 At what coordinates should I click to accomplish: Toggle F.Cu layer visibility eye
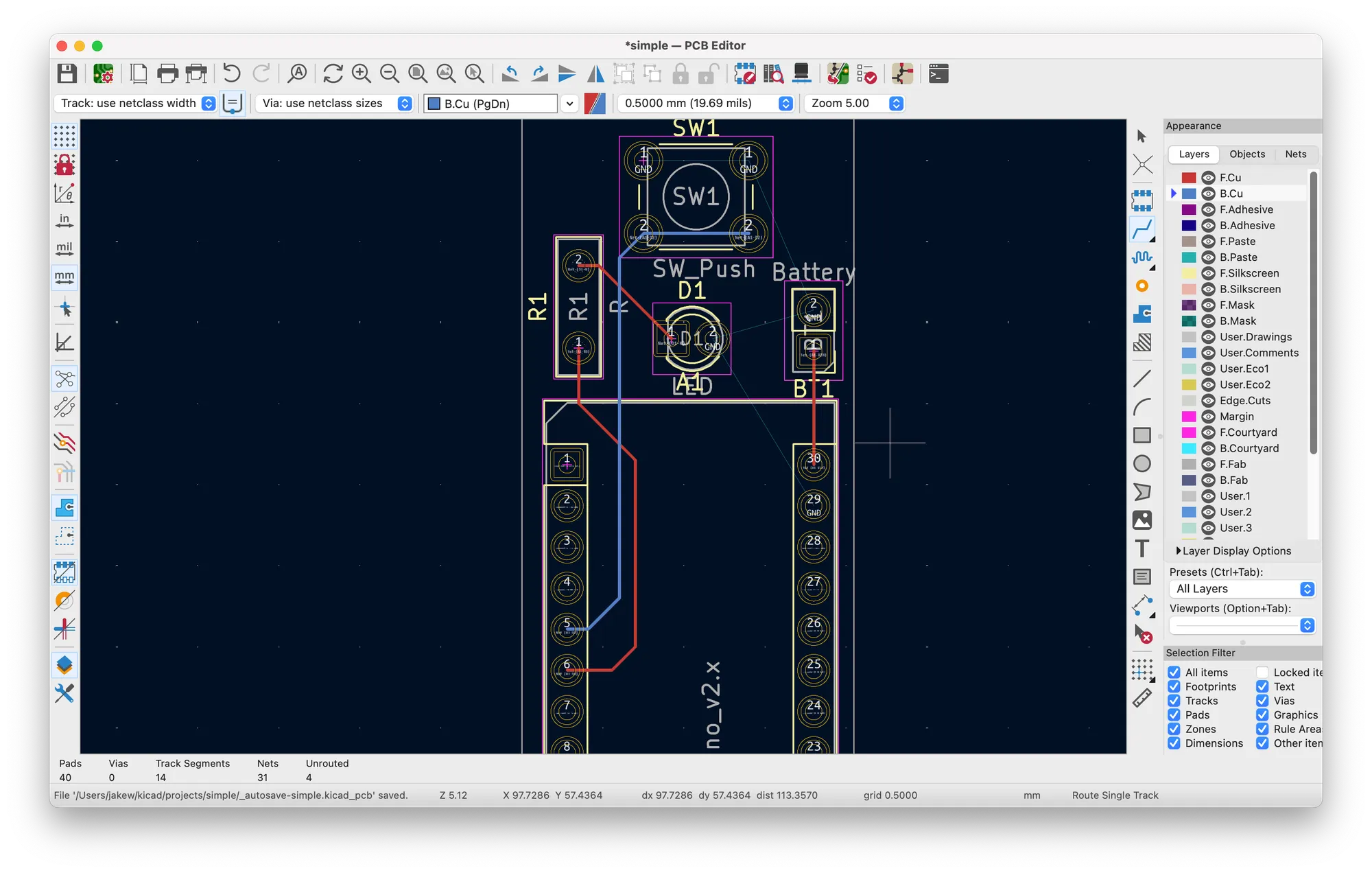tap(1209, 178)
